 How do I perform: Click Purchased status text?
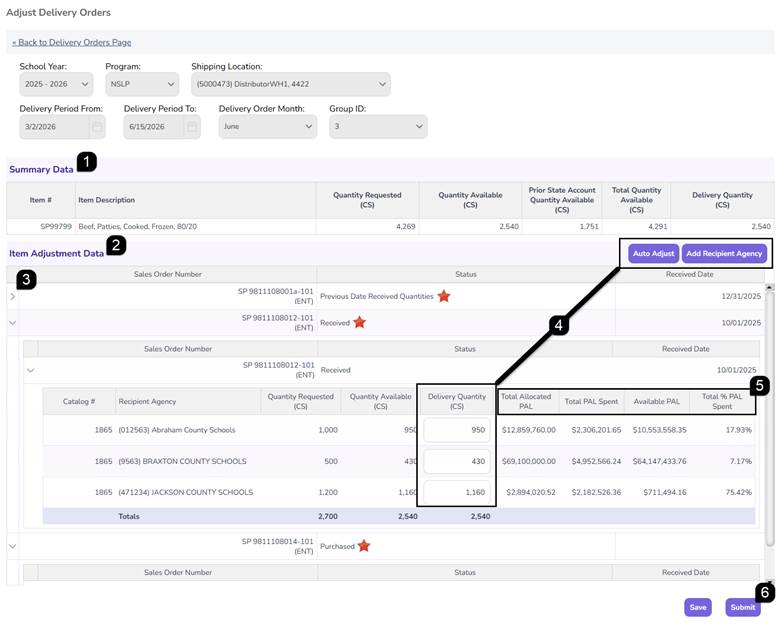coord(337,546)
